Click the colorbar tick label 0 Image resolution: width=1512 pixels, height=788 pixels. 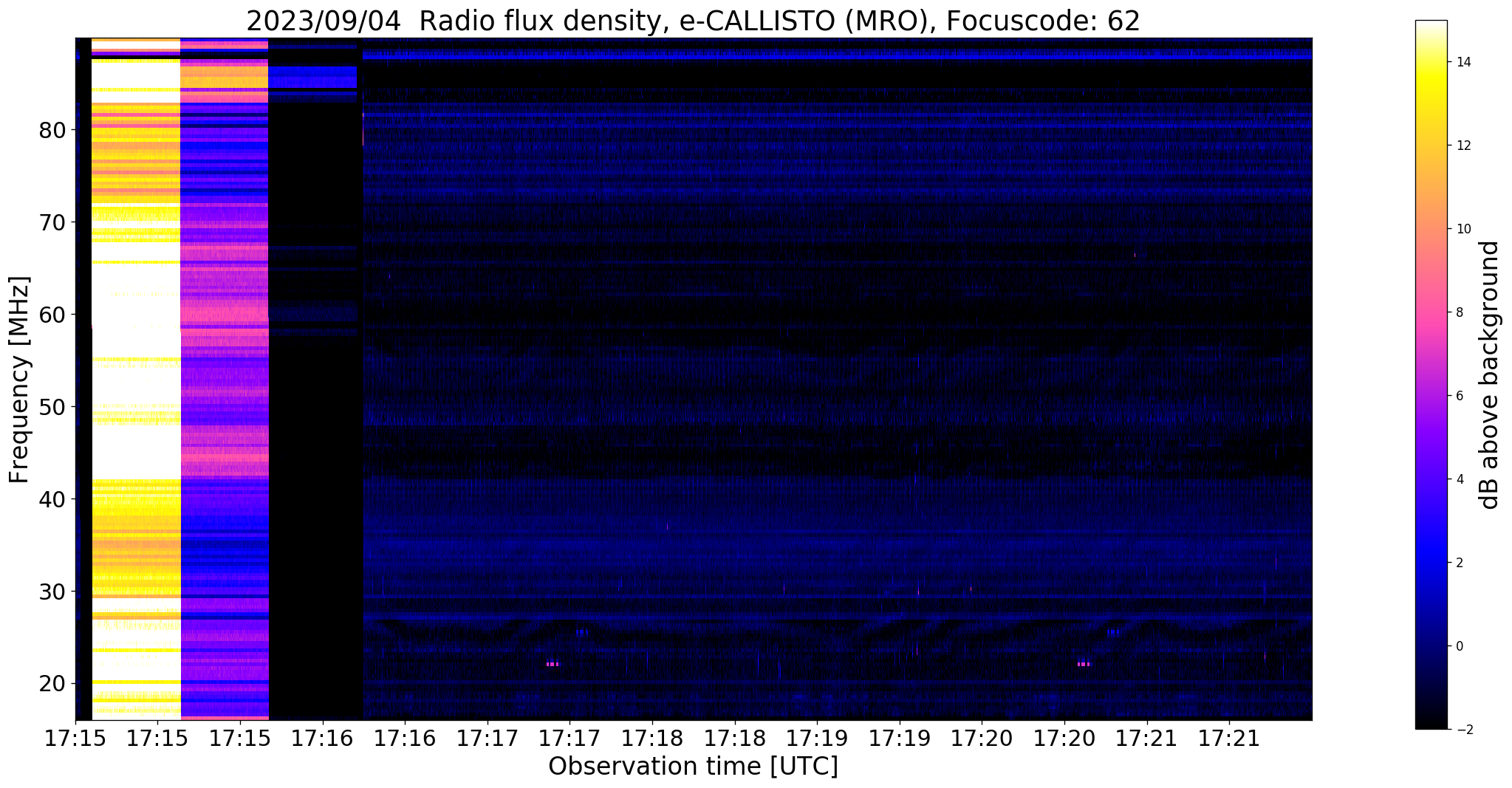pyautogui.click(x=1459, y=646)
